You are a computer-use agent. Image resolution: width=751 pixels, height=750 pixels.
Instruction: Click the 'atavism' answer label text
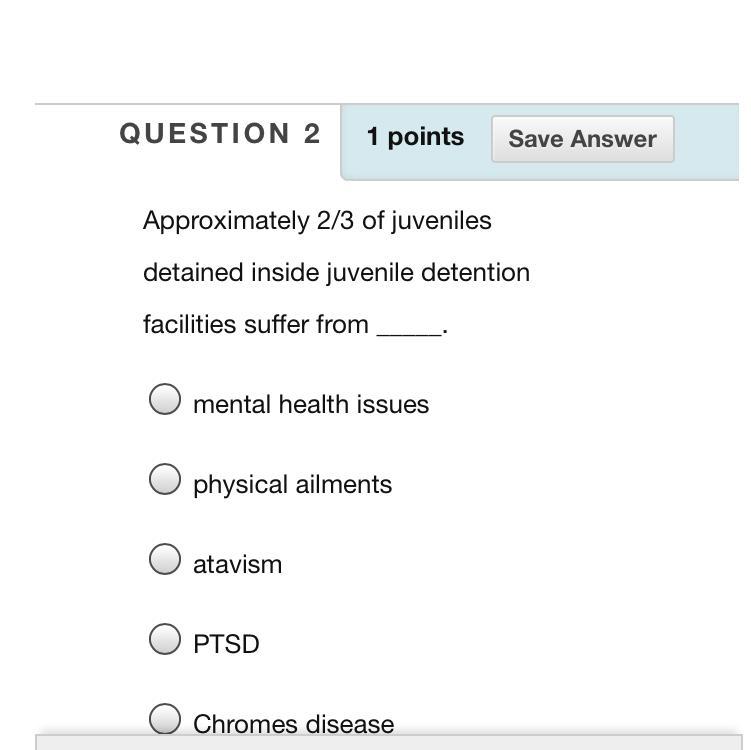[x=237, y=564]
